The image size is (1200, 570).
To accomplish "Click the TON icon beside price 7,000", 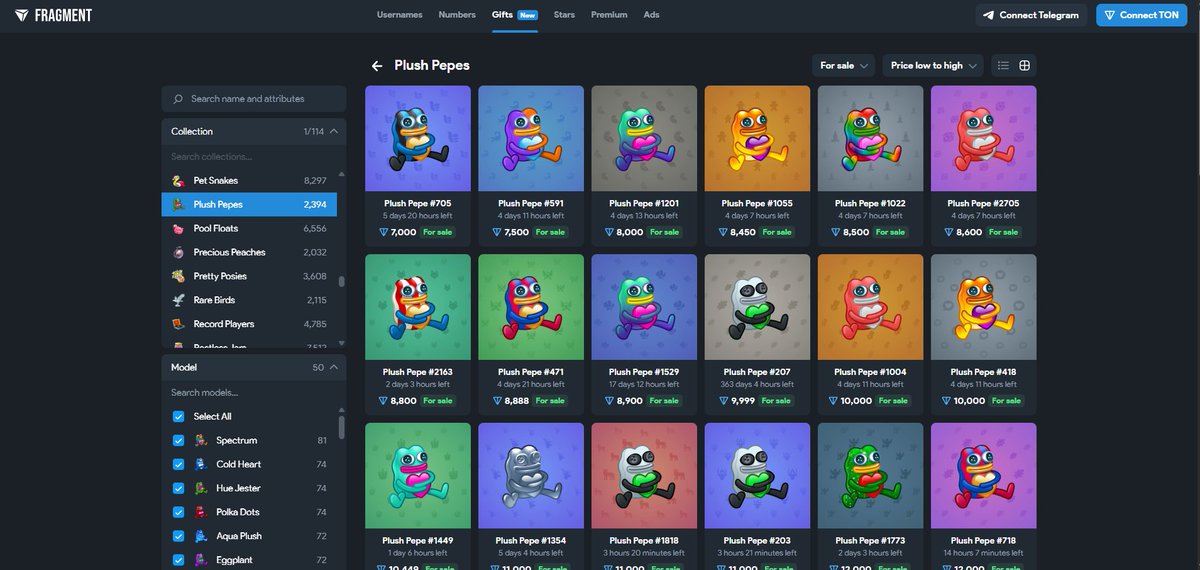I will tap(384, 232).
